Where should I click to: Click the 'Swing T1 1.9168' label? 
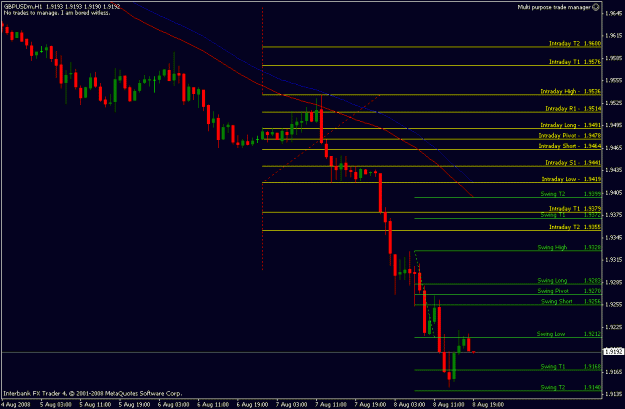(x=571, y=367)
